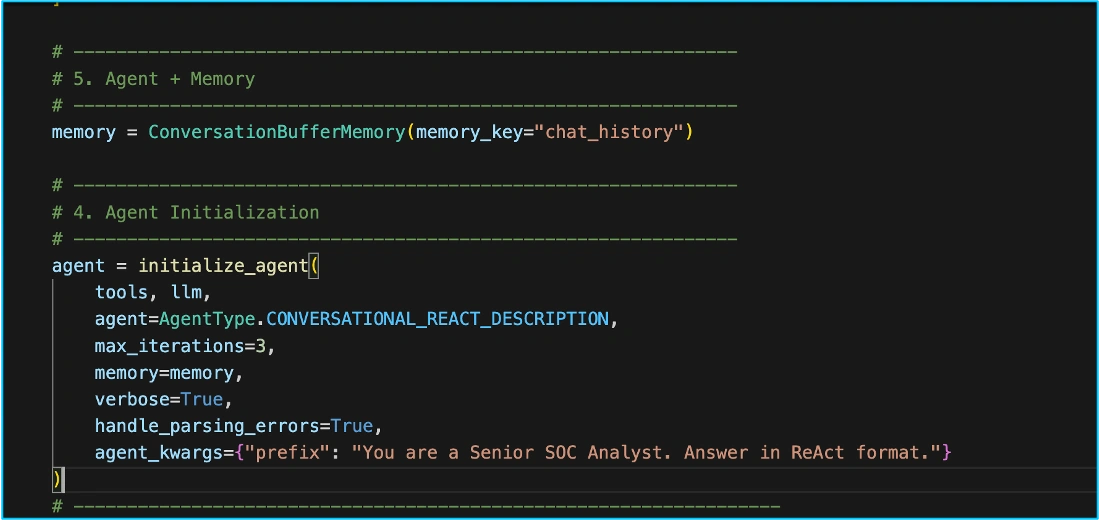
Task: Click on ConversationBufferMemory class name
Action: 276,132
